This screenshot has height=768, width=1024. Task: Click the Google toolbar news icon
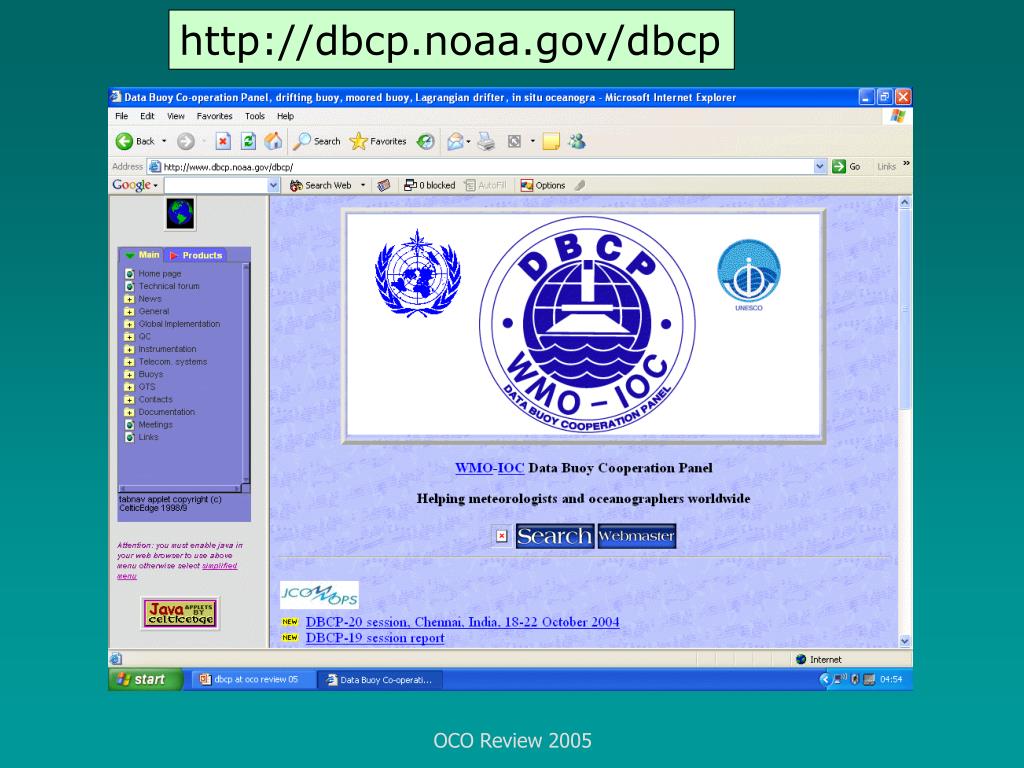384,185
